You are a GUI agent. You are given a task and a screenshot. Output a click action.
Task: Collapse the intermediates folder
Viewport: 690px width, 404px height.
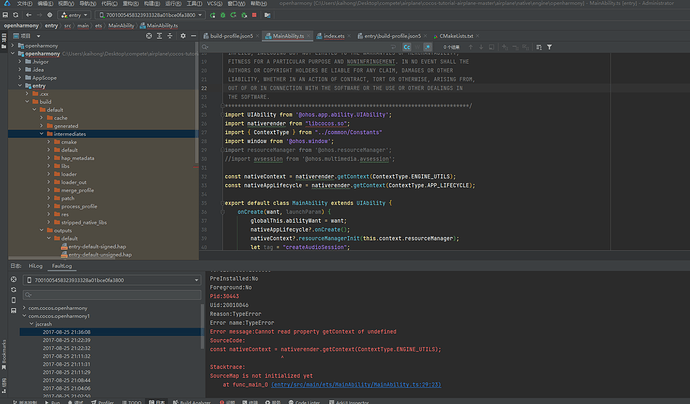[41, 133]
